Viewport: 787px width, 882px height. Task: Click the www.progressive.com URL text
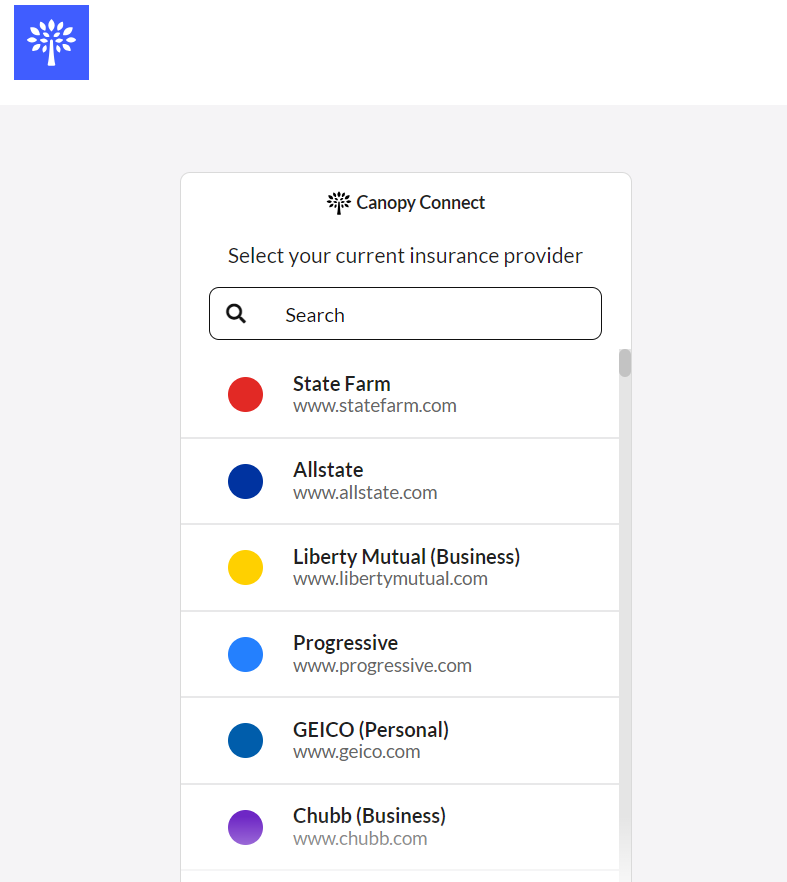382,665
